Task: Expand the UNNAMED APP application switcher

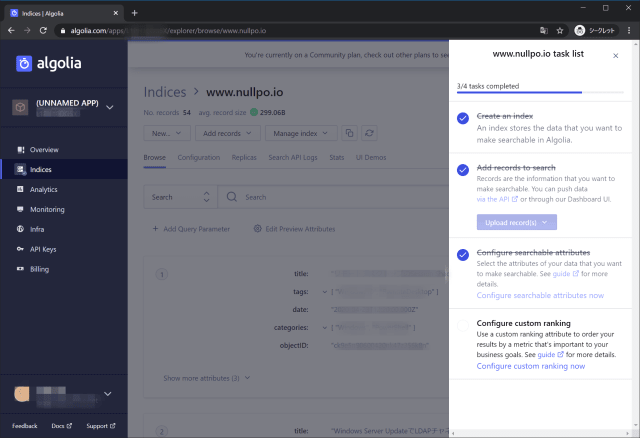Action: 109,107
